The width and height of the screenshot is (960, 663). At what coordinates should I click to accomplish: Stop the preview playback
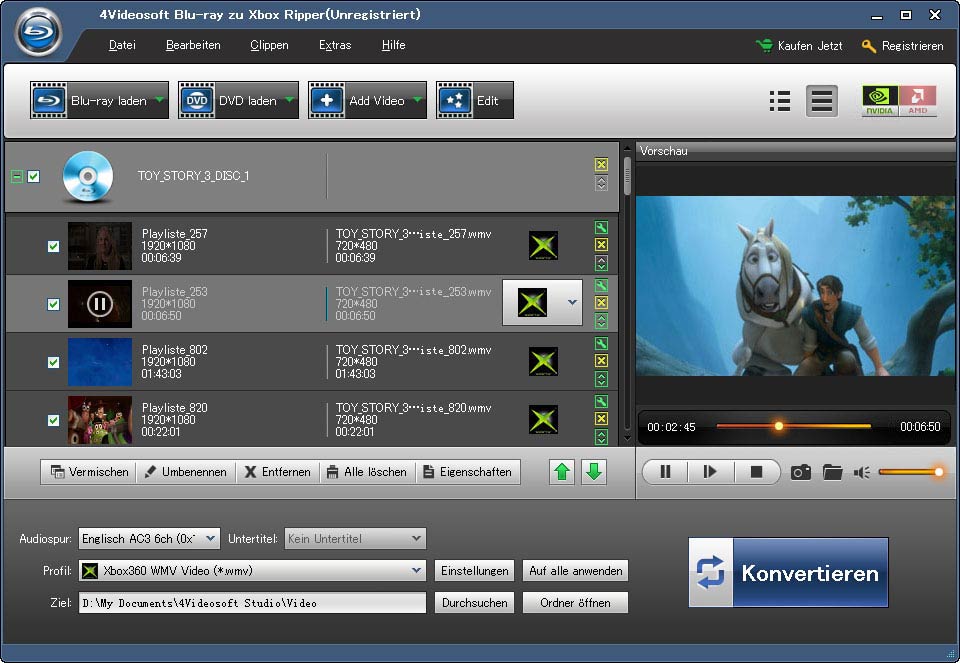(756, 472)
